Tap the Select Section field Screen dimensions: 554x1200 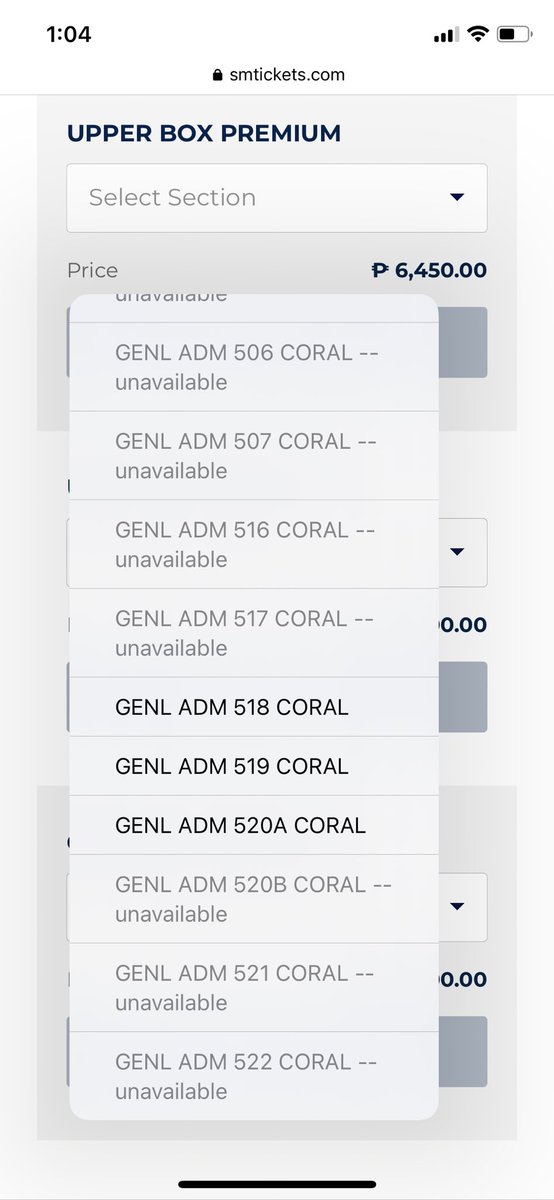point(277,198)
